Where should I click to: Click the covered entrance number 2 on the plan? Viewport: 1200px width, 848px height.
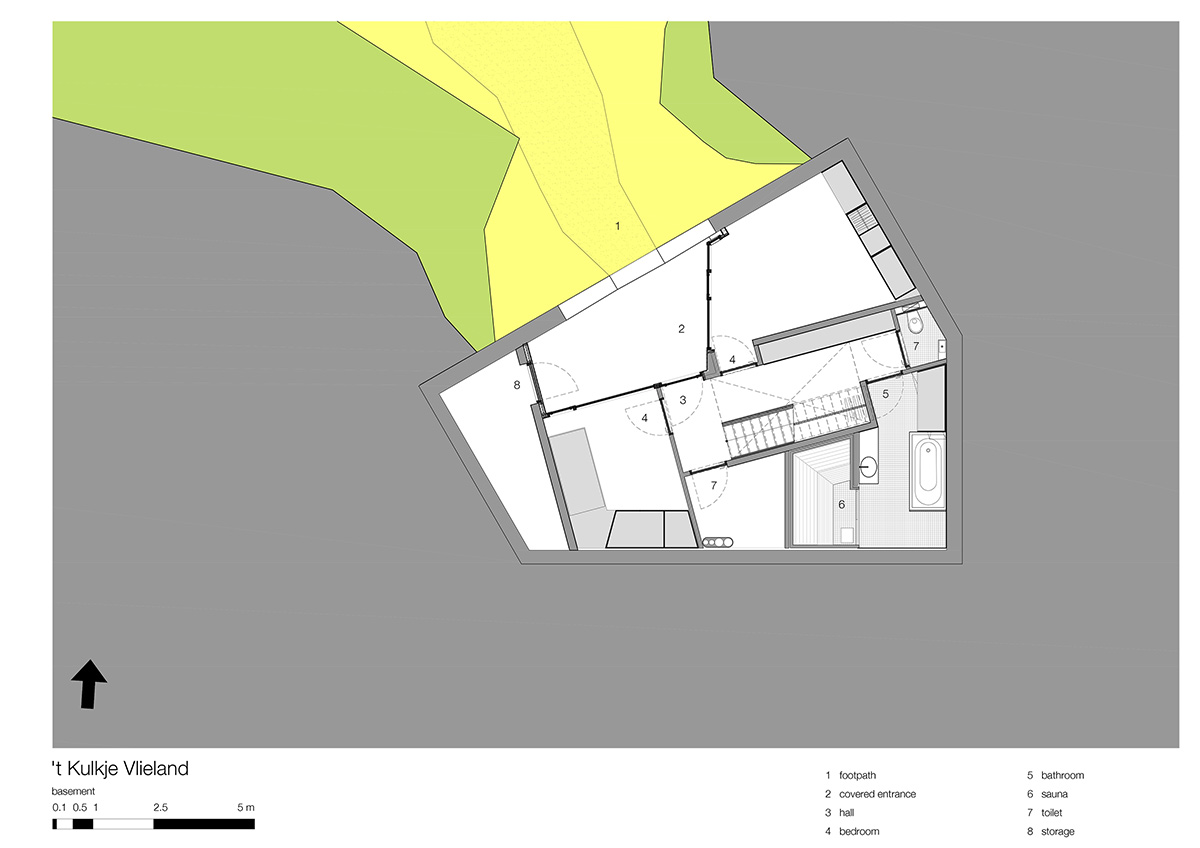(681, 329)
